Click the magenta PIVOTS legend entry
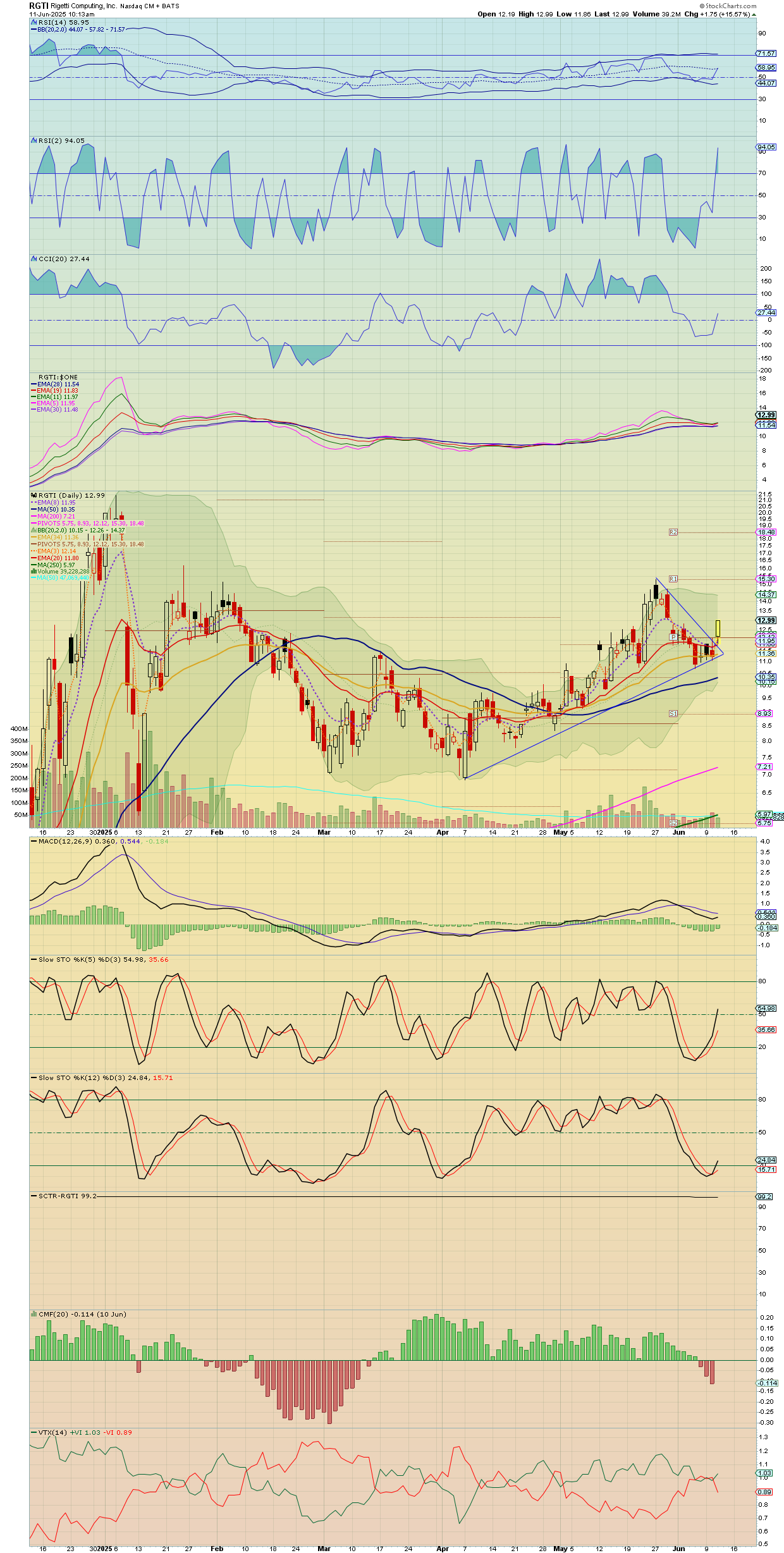Viewport: 784px width, 1553px height. pos(87,524)
